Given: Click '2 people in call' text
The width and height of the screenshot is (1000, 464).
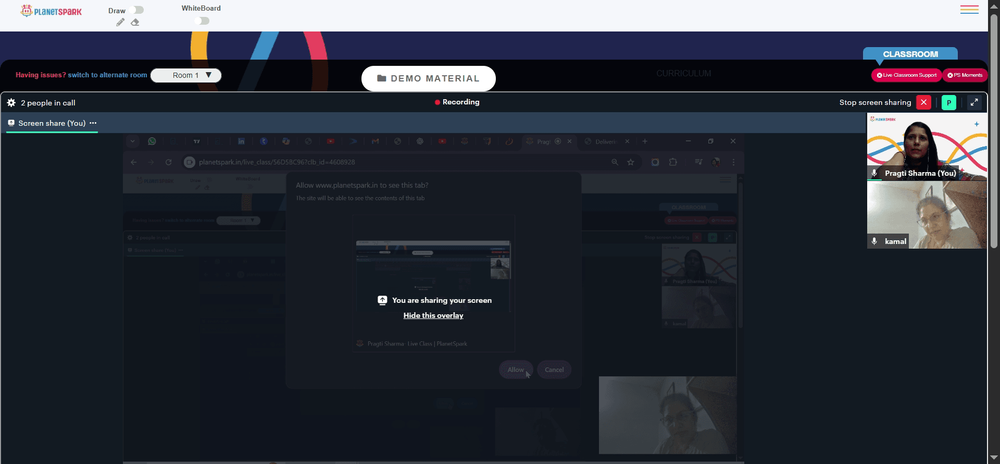Looking at the screenshot, I should (x=48, y=103).
